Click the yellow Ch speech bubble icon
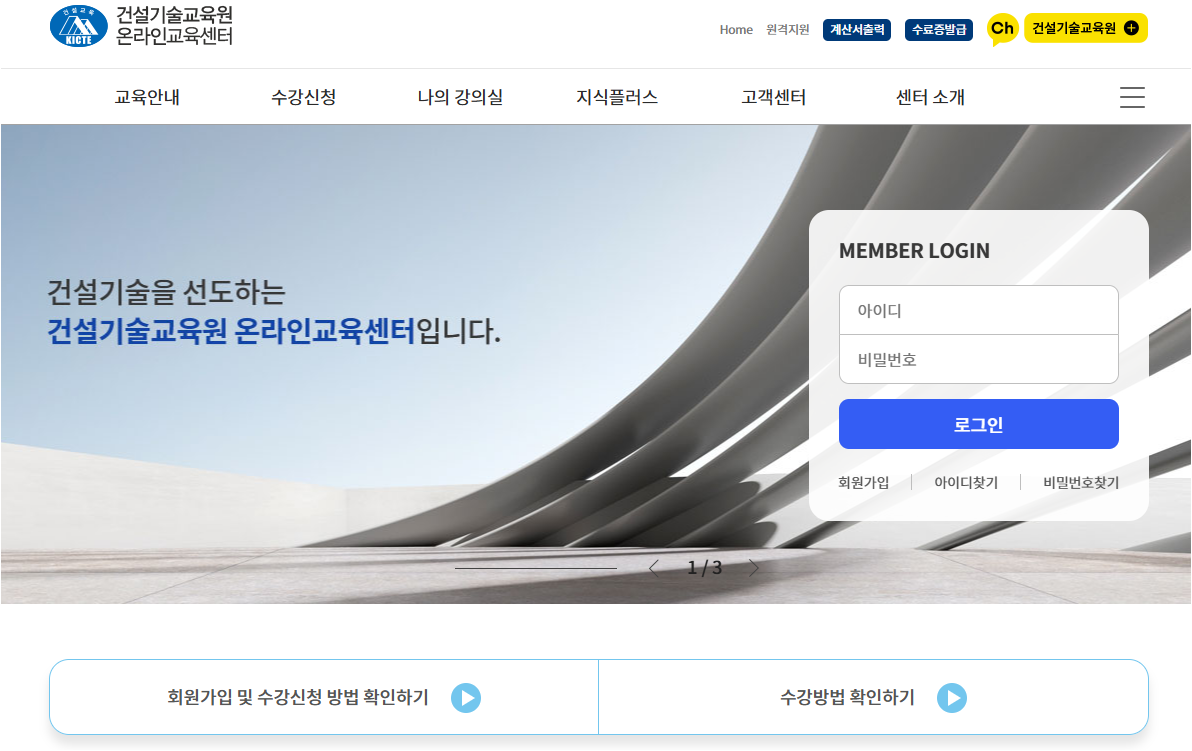The width and height of the screenshot is (1192, 751). click(1002, 29)
